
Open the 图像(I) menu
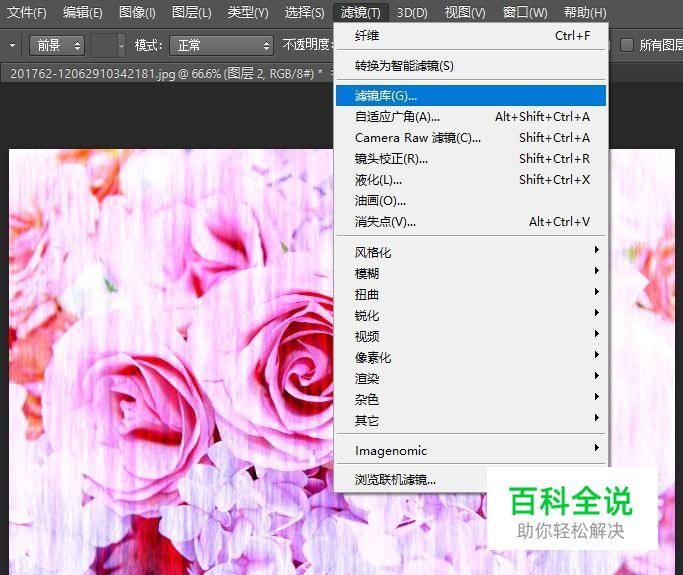137,12
